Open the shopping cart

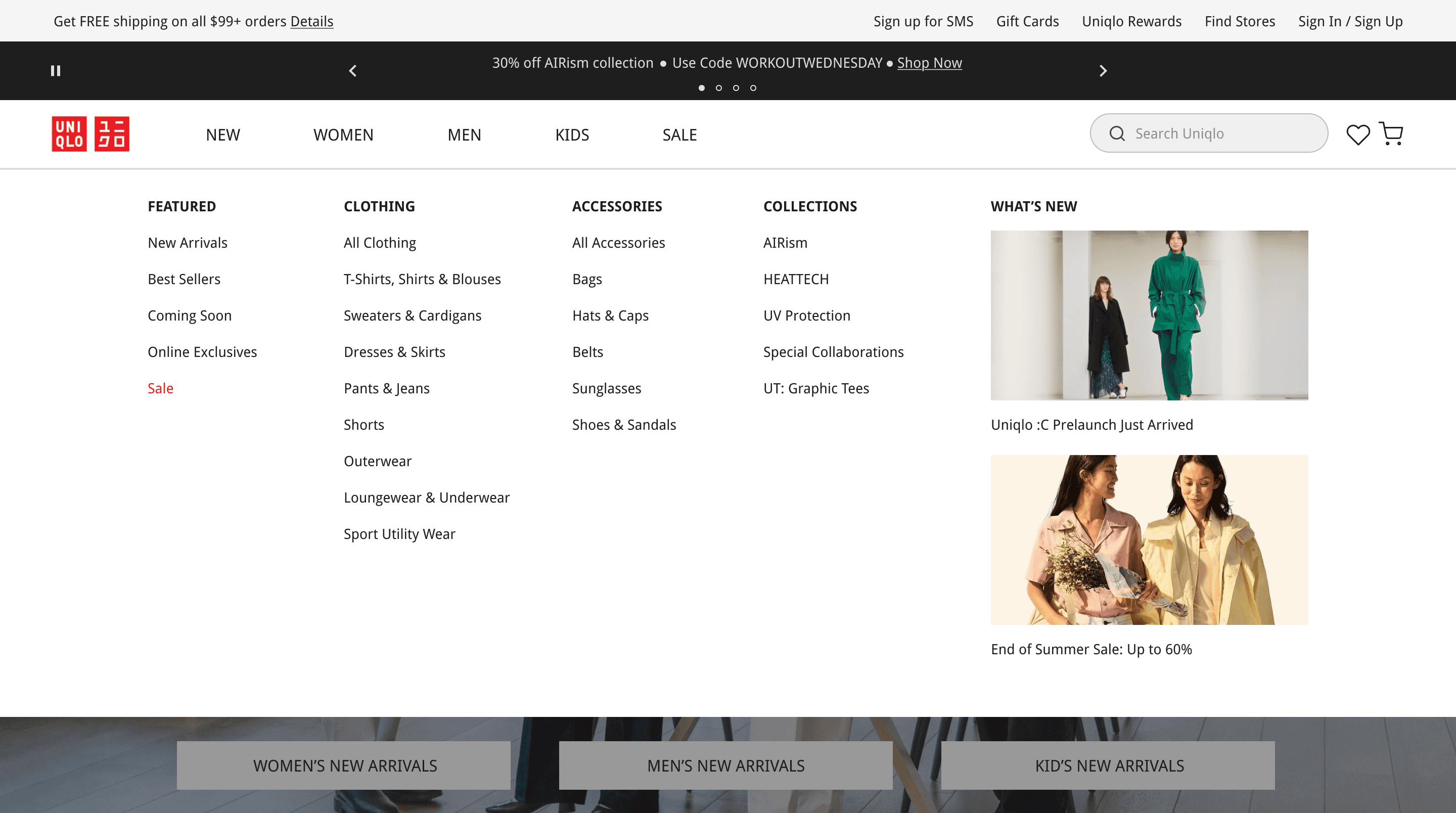point(1391,134)
